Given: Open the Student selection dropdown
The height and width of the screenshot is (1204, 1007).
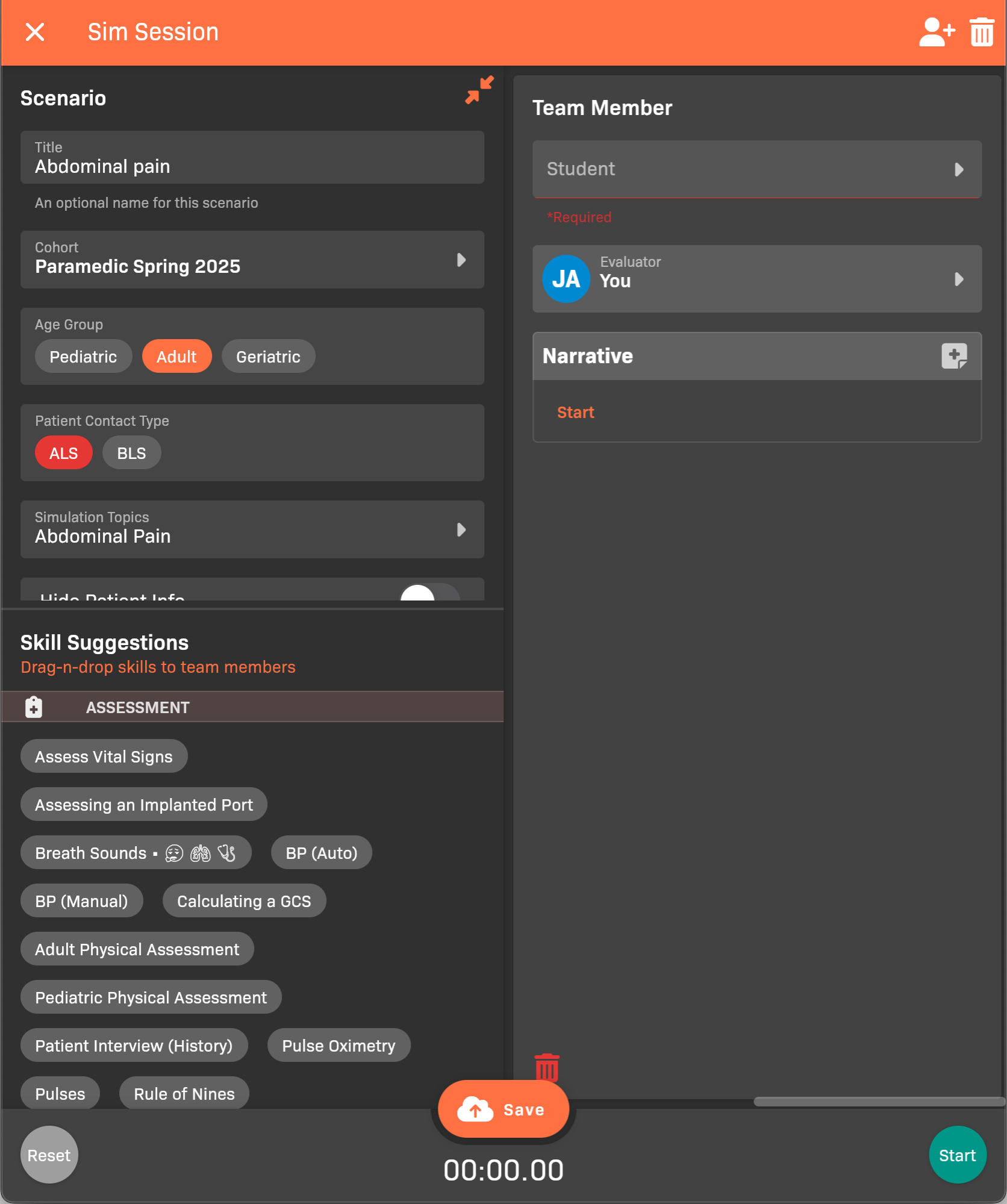Looking at the screenshot, I should click(756, 169).
